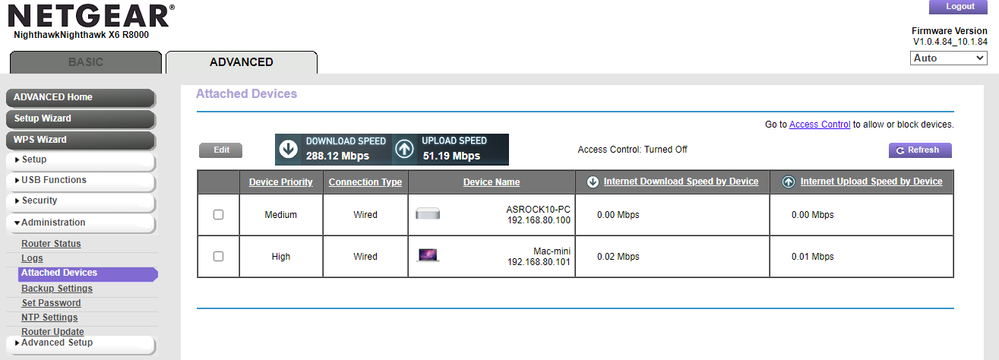Sort by Internet Download Speed by Device
Screen dimensions: 999x360
[x=681, y=182]
